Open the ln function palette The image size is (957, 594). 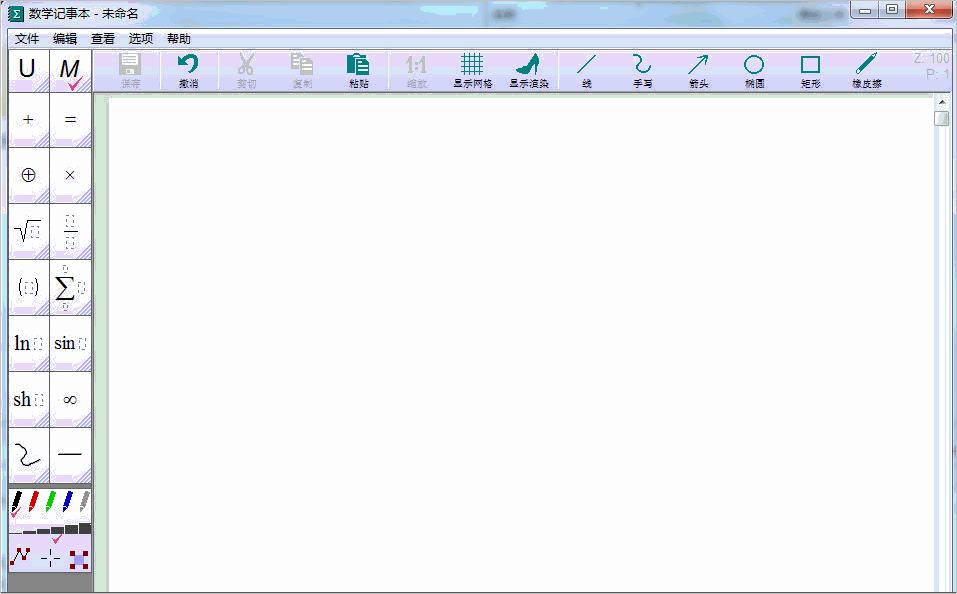28,344
